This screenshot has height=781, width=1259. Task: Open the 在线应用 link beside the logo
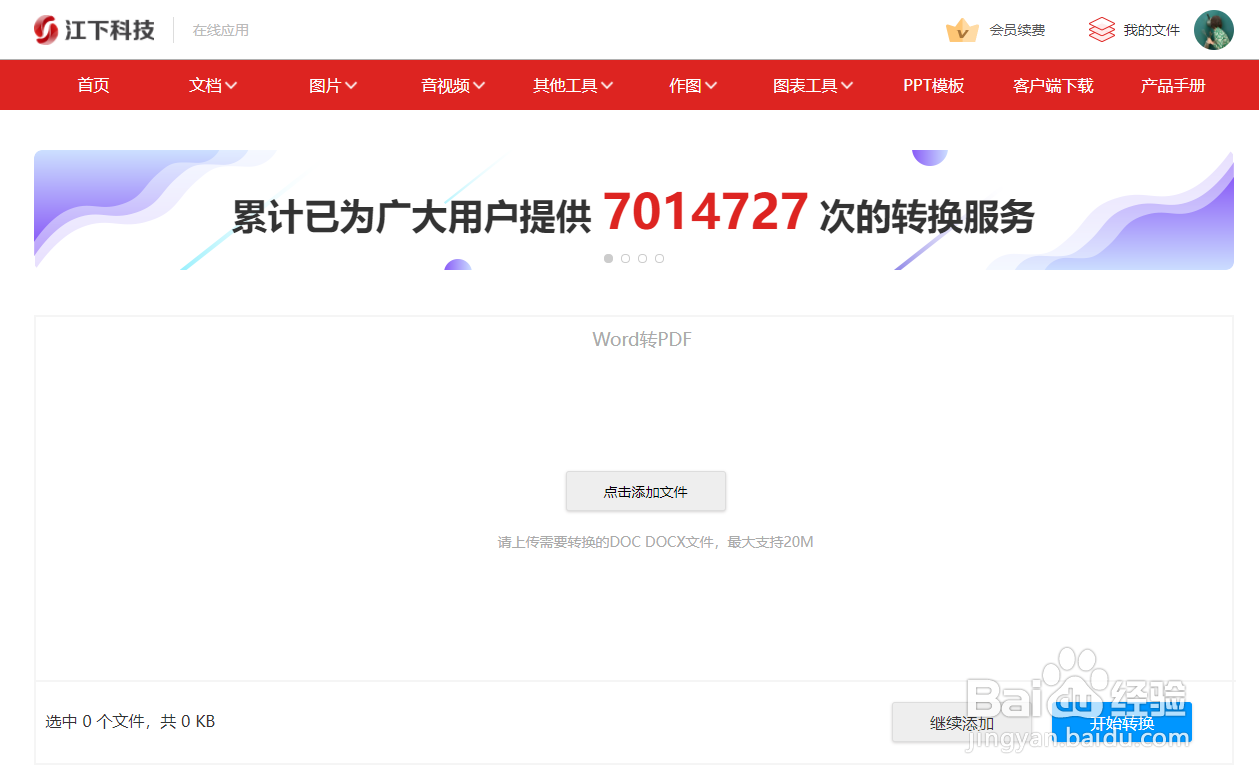click(220, 29)
